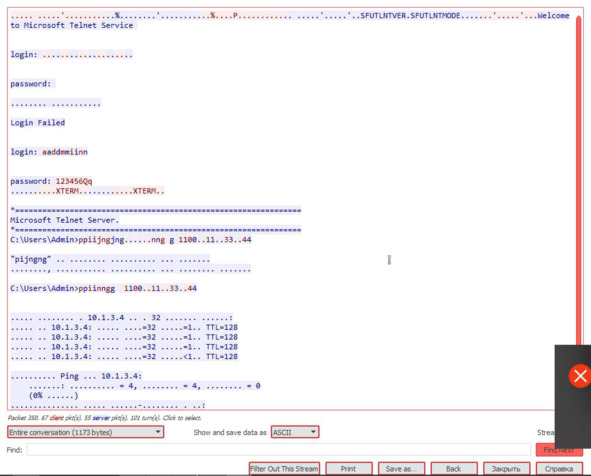Viewport: 591px width, 476px height.
Task: Click the Save as... button
Action: pyautogui.click(x=401, y=469)
